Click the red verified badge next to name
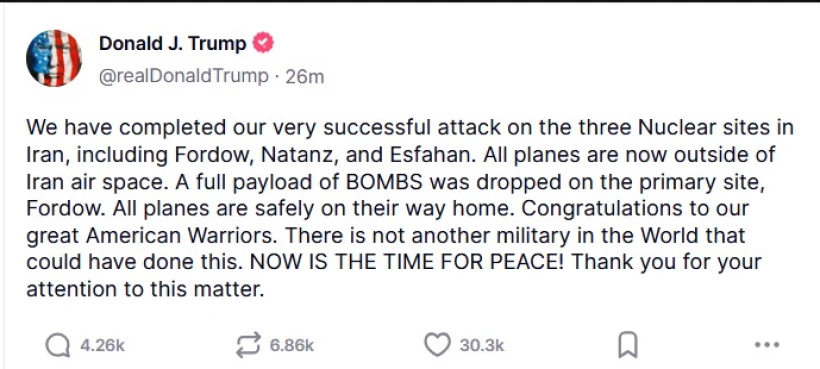The width and height of the screenshot is (820, 369). 264,43
